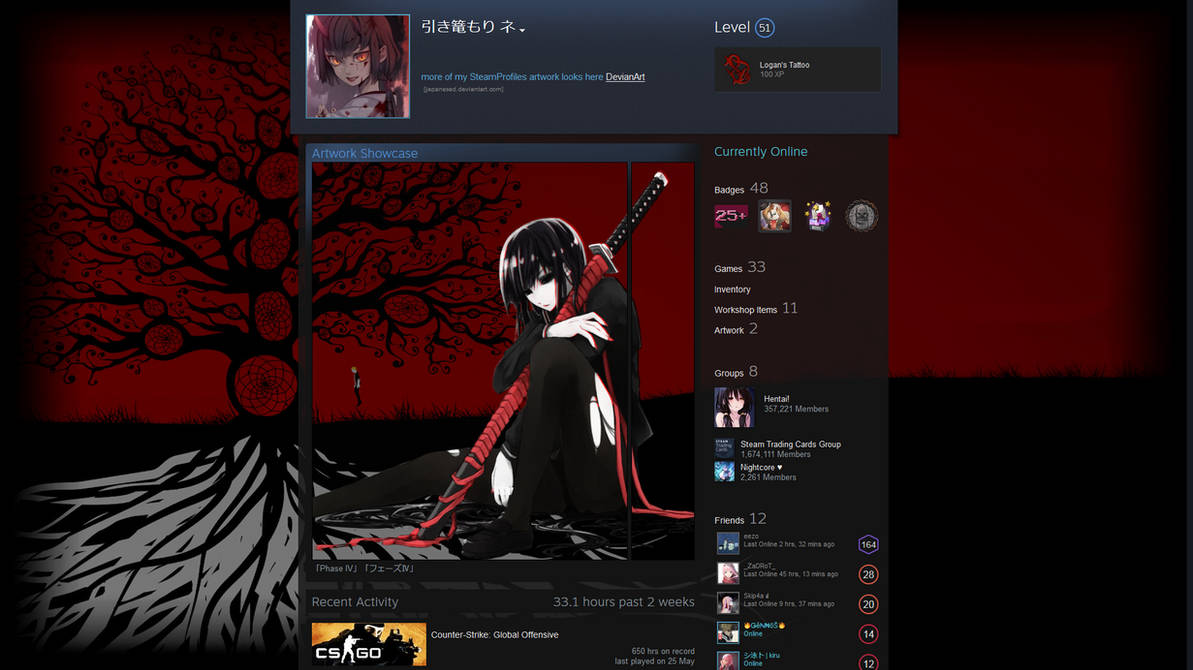Viewport: 1193px width, 670px height.
Task: Open friend eezo's profile name
Action: [751, 536]
